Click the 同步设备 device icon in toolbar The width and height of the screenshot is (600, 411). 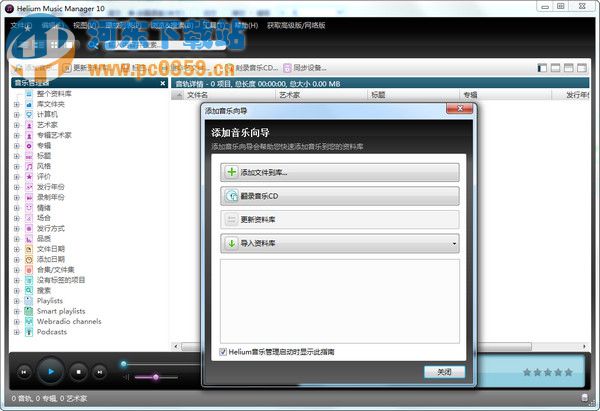287,68
